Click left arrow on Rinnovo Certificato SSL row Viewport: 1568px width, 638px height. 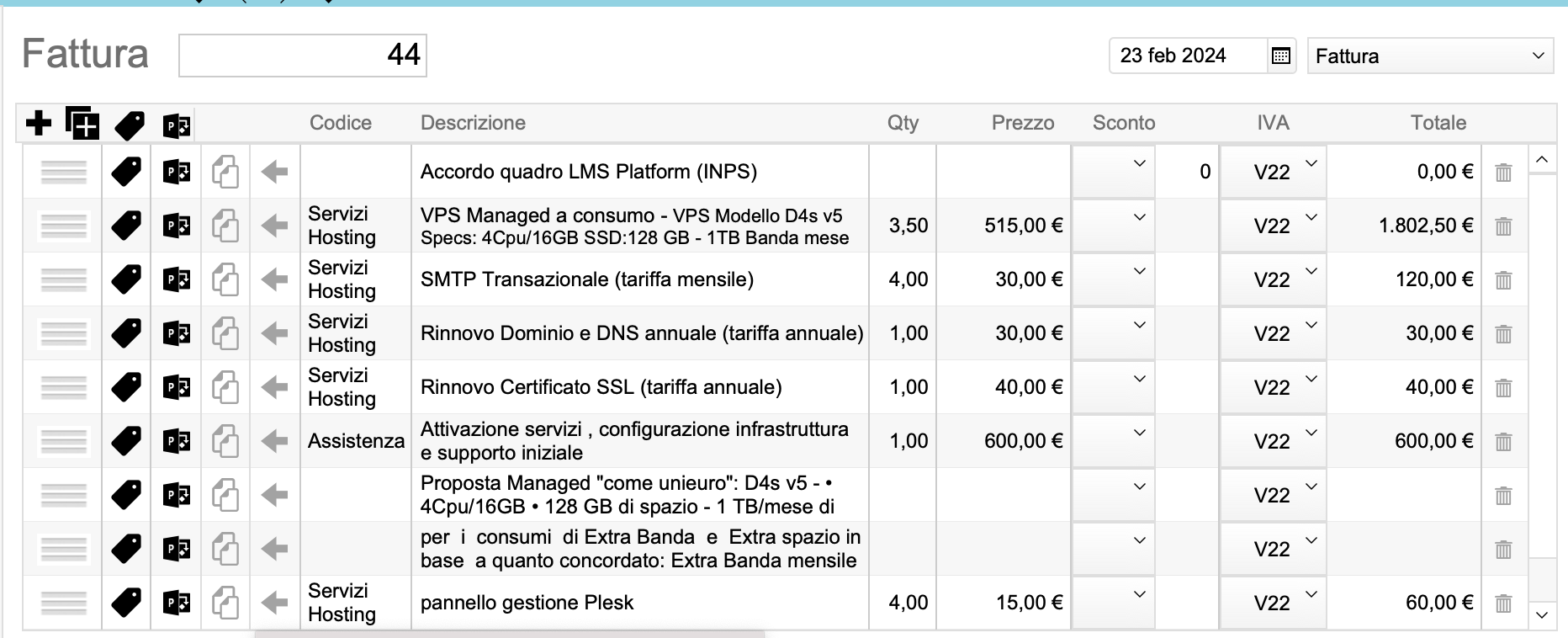(274, 388)
